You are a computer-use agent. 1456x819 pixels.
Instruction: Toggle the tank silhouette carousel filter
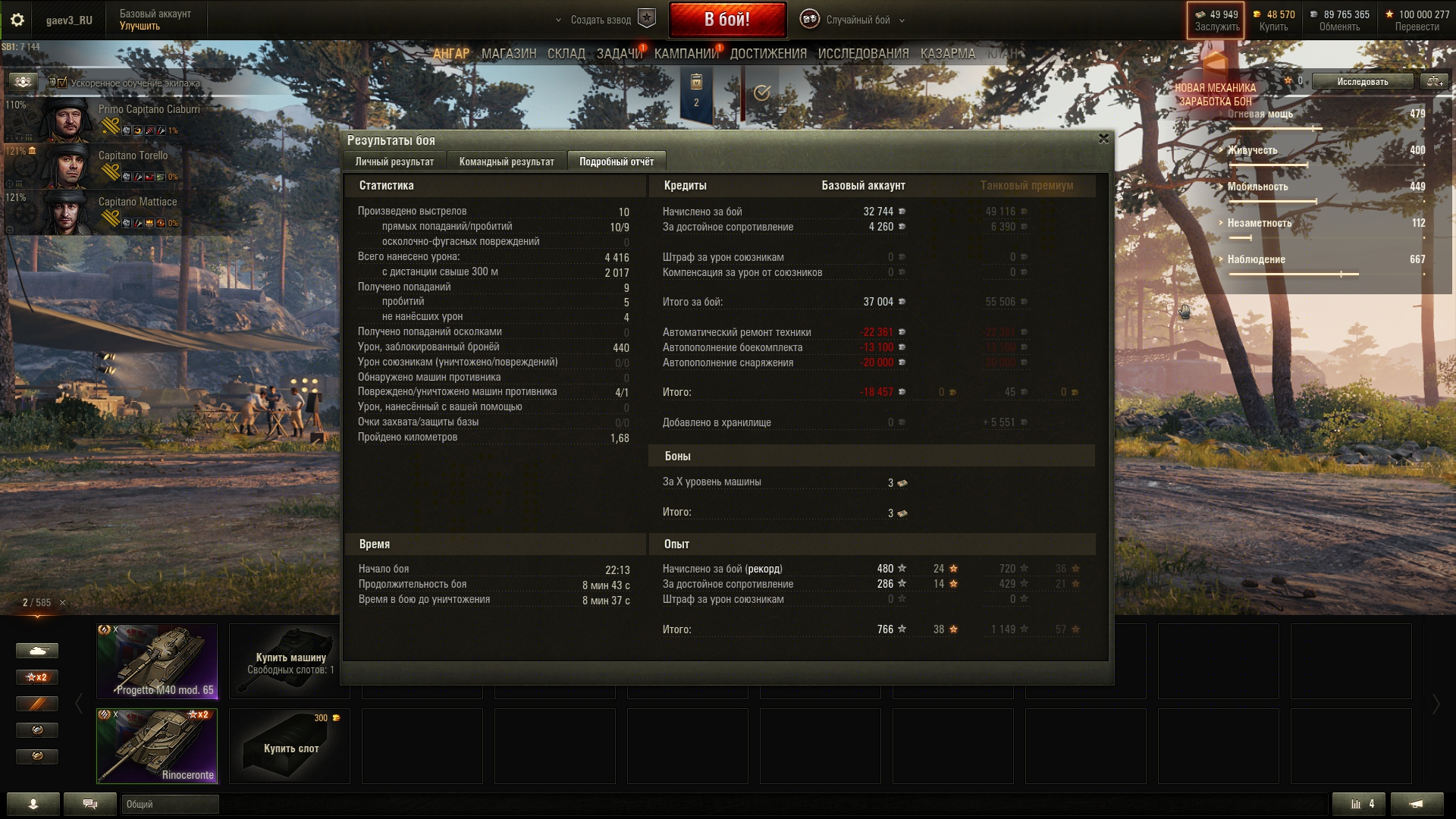point(37,651)
